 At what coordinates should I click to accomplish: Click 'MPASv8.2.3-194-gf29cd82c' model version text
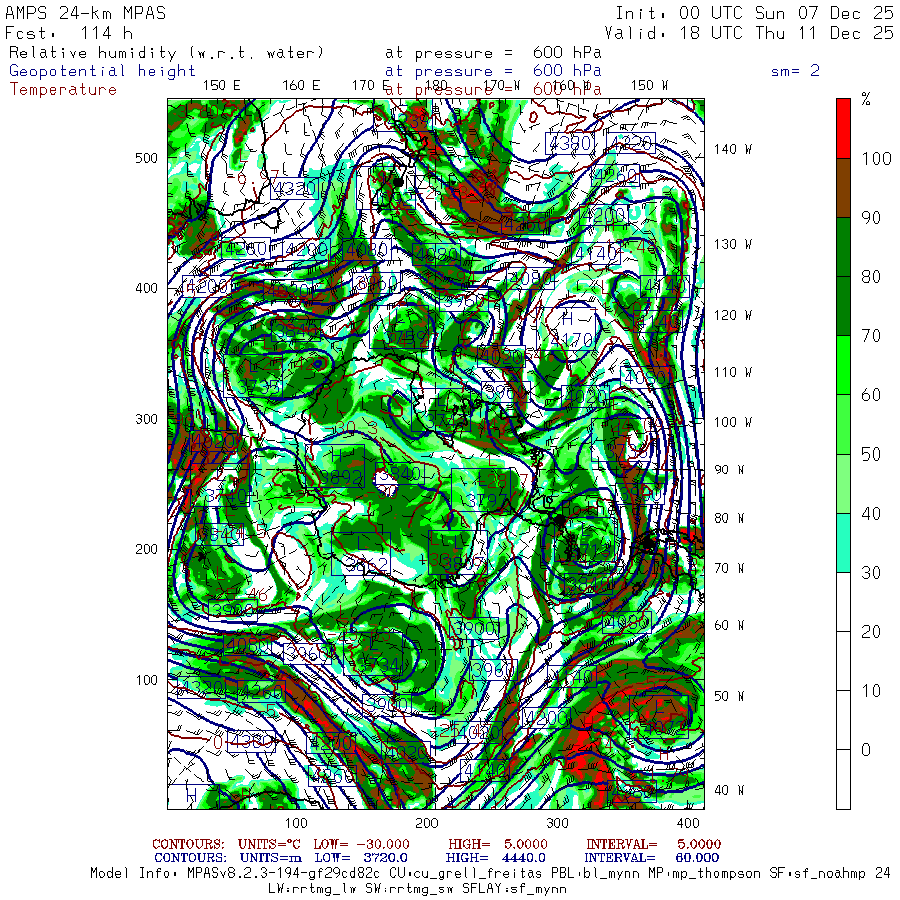[x=283, y=874]
